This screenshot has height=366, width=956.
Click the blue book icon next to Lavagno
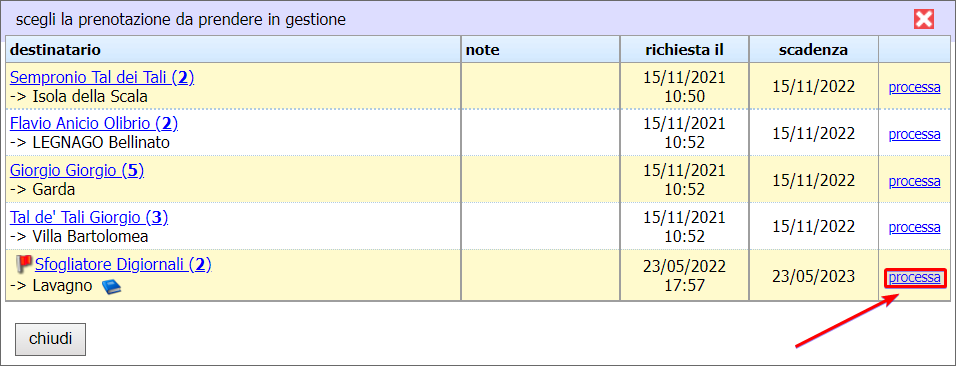point(112,286)
